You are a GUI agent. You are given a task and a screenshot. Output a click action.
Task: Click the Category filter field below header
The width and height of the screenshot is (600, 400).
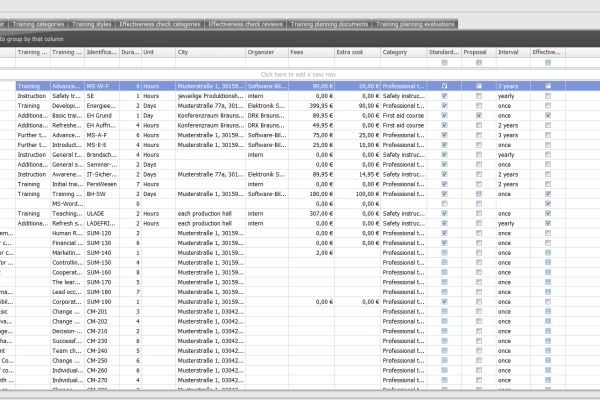(x=404, y=62)
